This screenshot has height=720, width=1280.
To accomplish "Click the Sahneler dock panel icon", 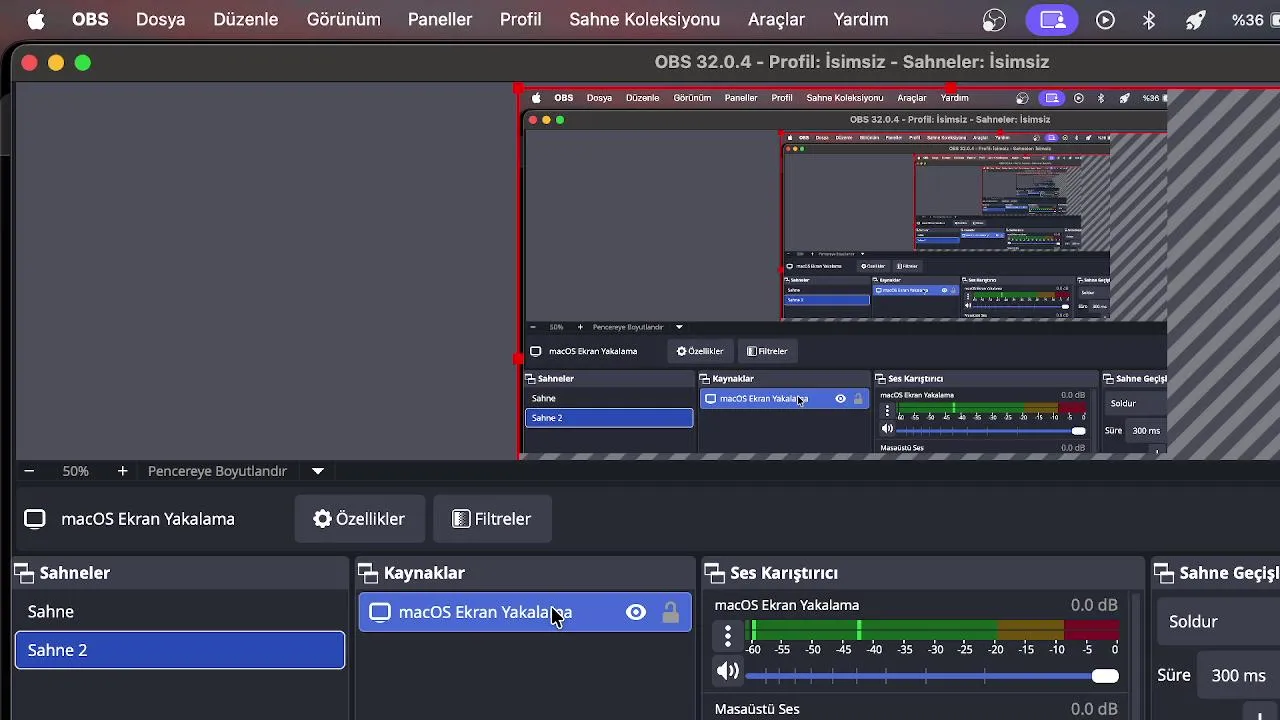I will tap(24, 573).
